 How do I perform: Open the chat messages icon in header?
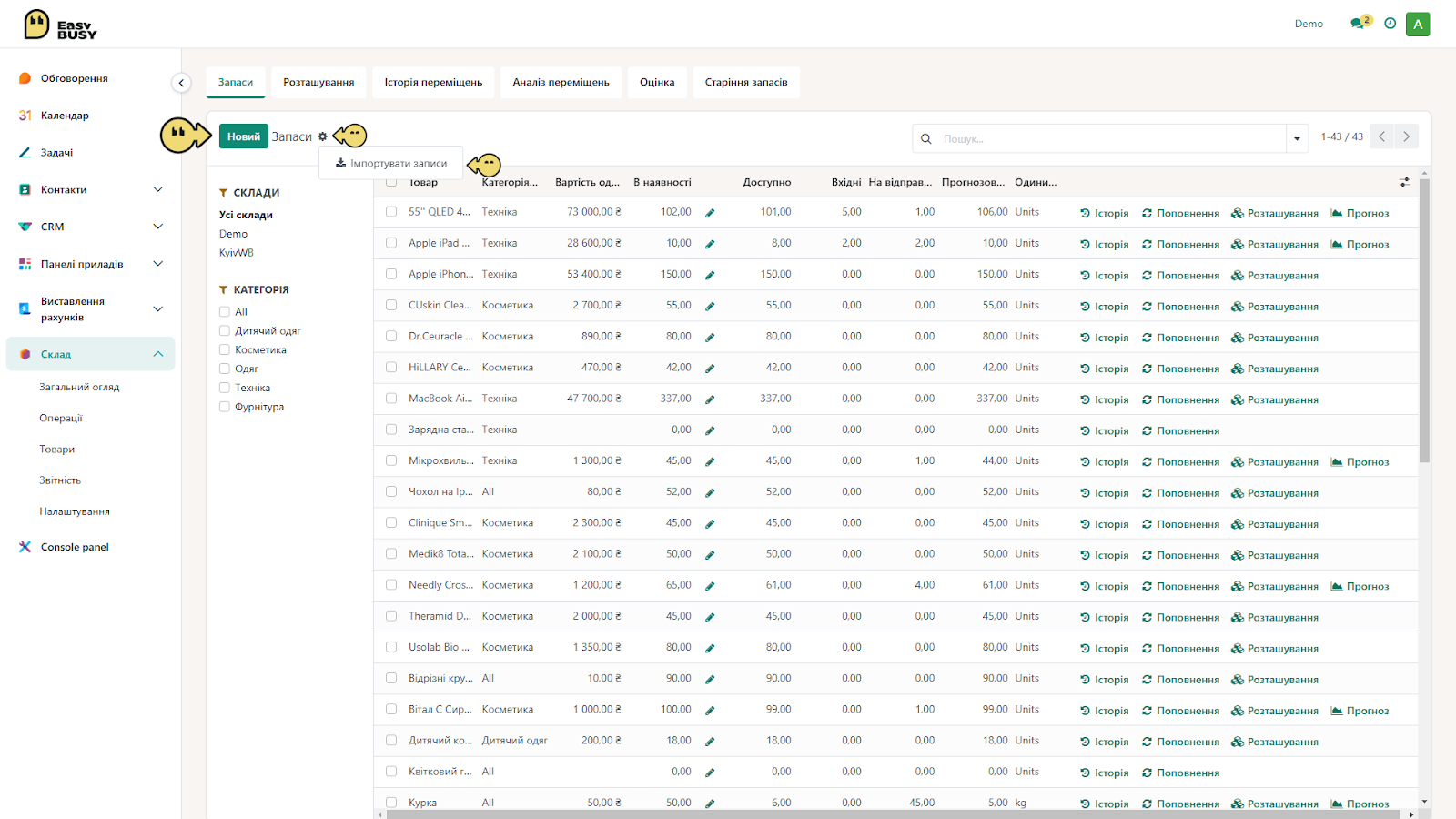tap(1360, 24)
